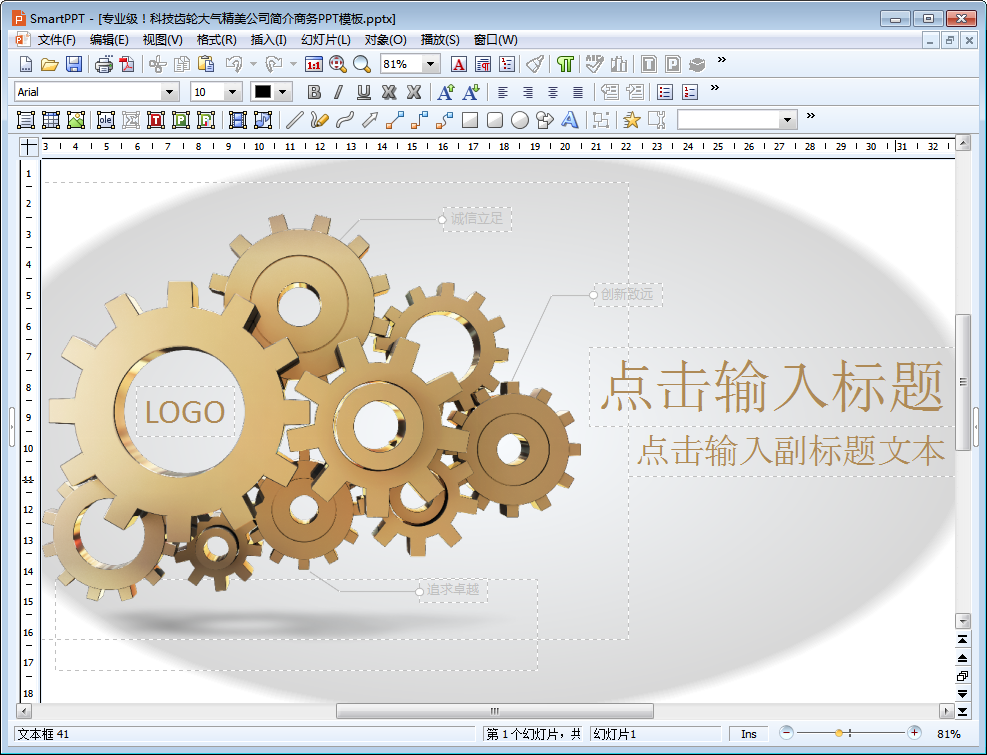Image resolution: width=987 pixels, height=755 pixels.
Task: Click the star animation icon
Action: tap(631, 120)
